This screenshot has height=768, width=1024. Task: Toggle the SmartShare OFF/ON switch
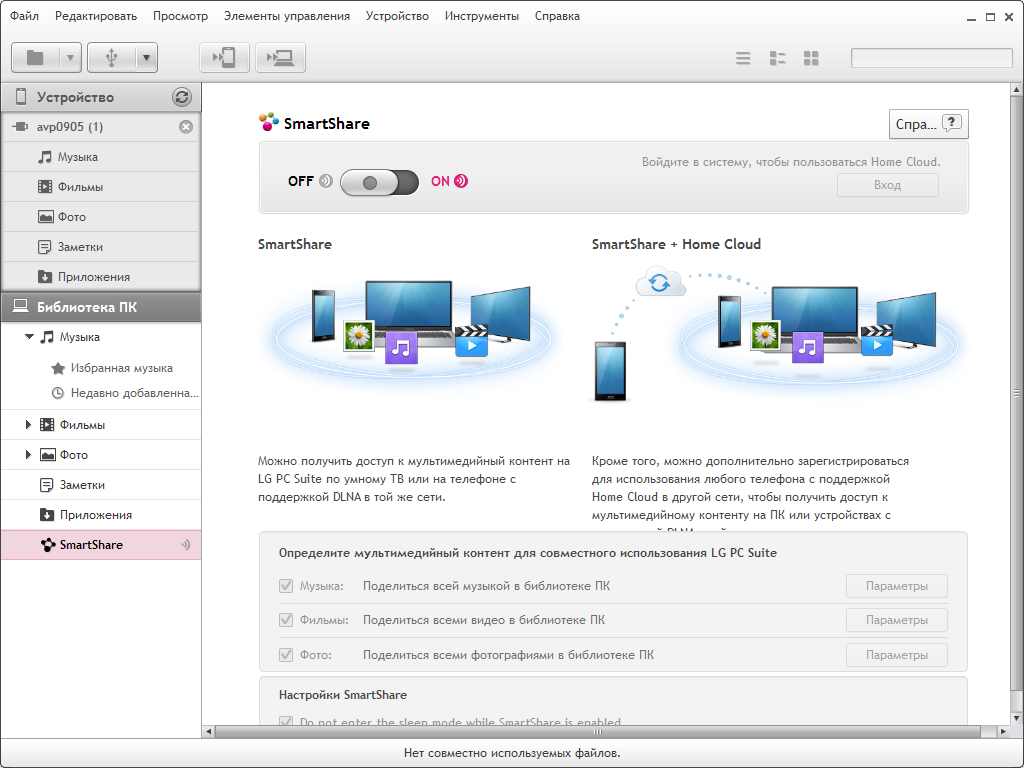[379, 183]
